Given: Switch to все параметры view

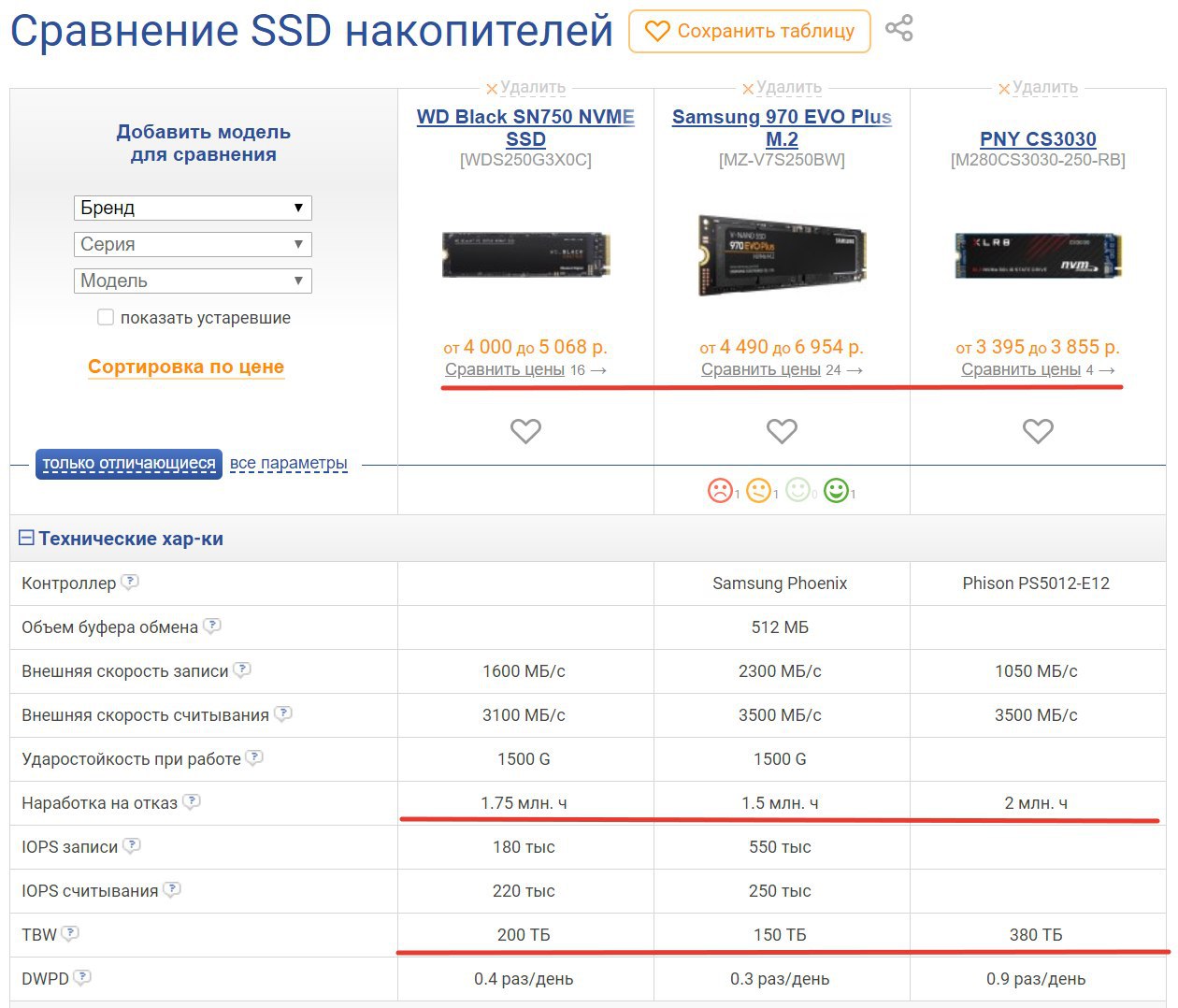Looking at the screenshot, I should (x=289, y=464).
